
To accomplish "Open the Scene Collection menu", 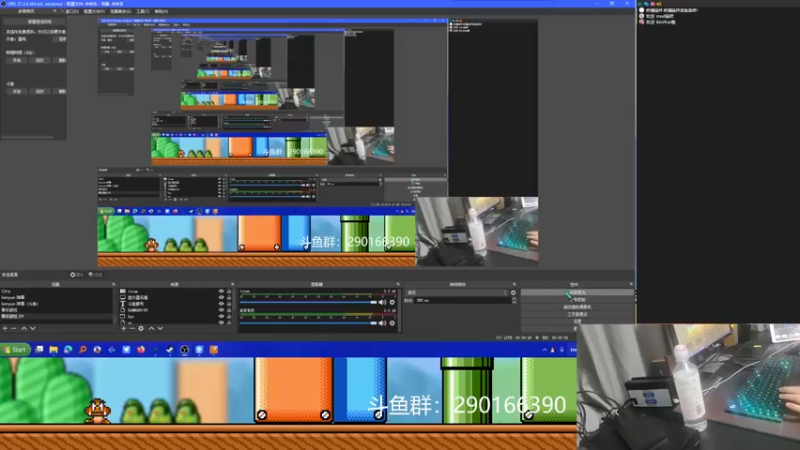I will [120, 11].
